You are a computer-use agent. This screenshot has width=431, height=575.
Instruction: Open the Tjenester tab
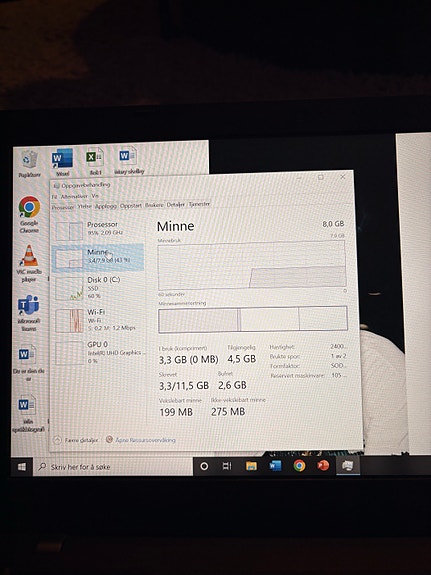click(x=199, y=204)
